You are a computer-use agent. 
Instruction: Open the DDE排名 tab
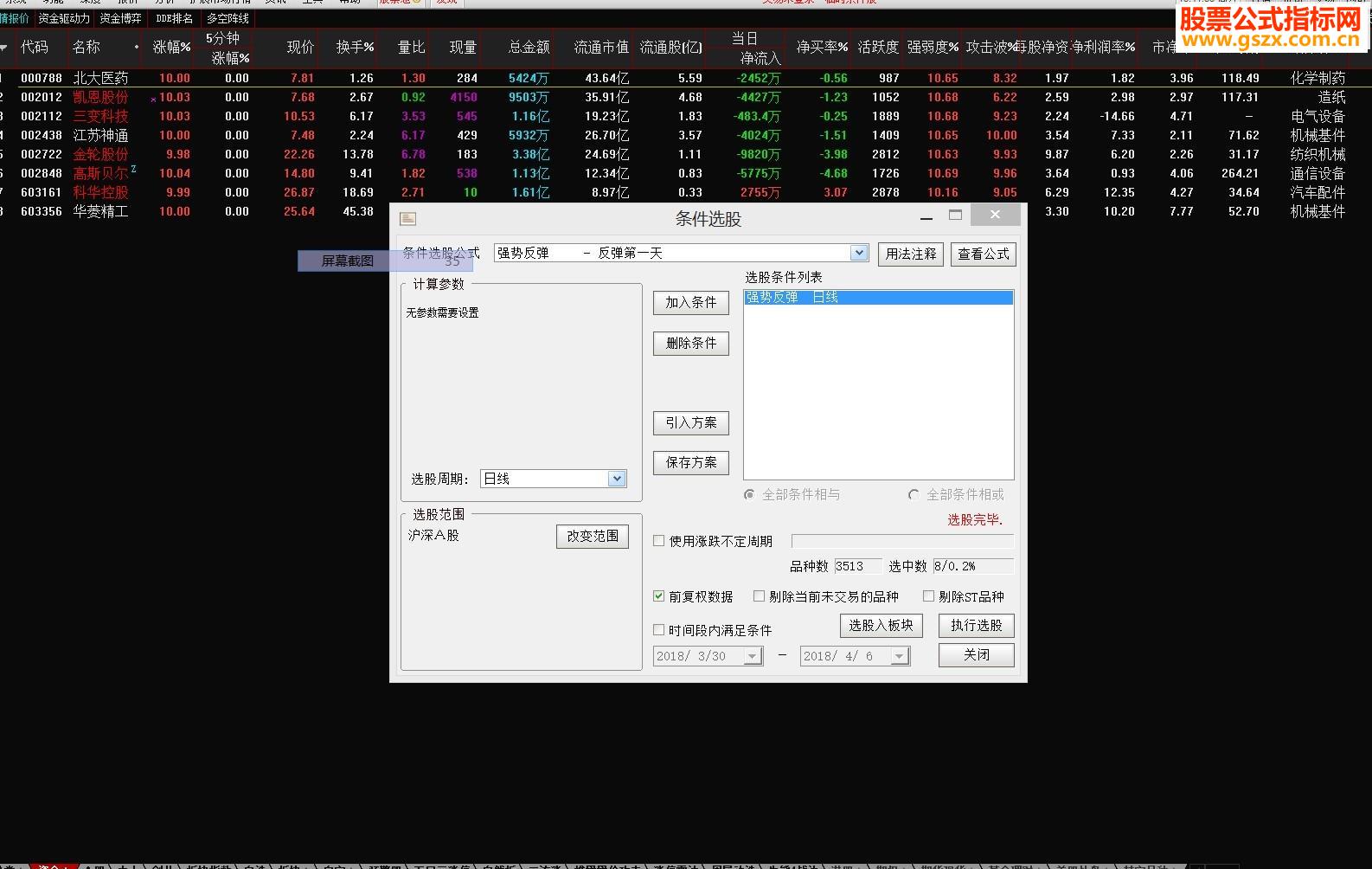174,18
